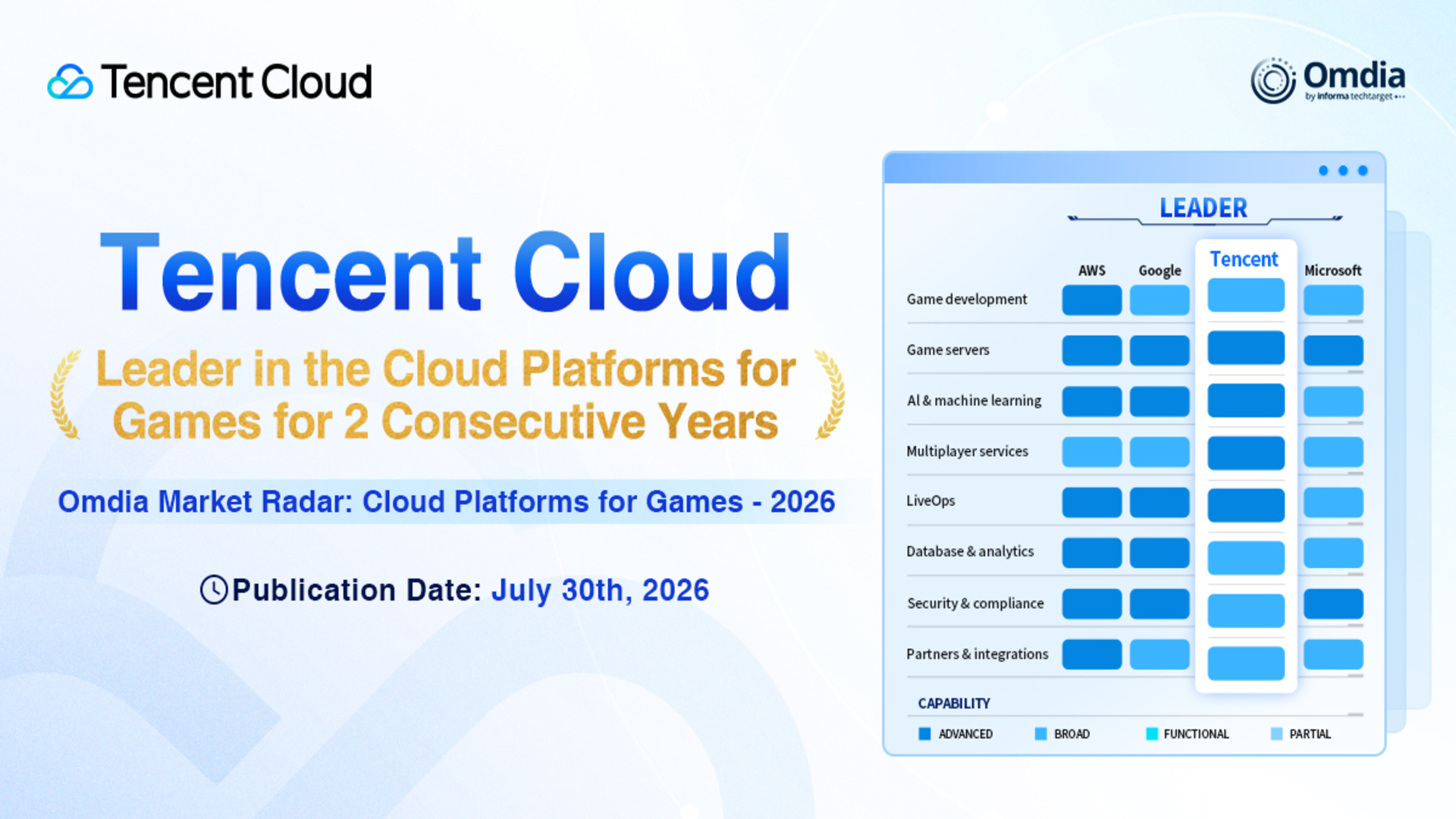Click the "LEADER" heading in the chart

pyautogui.click(x=1203, y=208)
